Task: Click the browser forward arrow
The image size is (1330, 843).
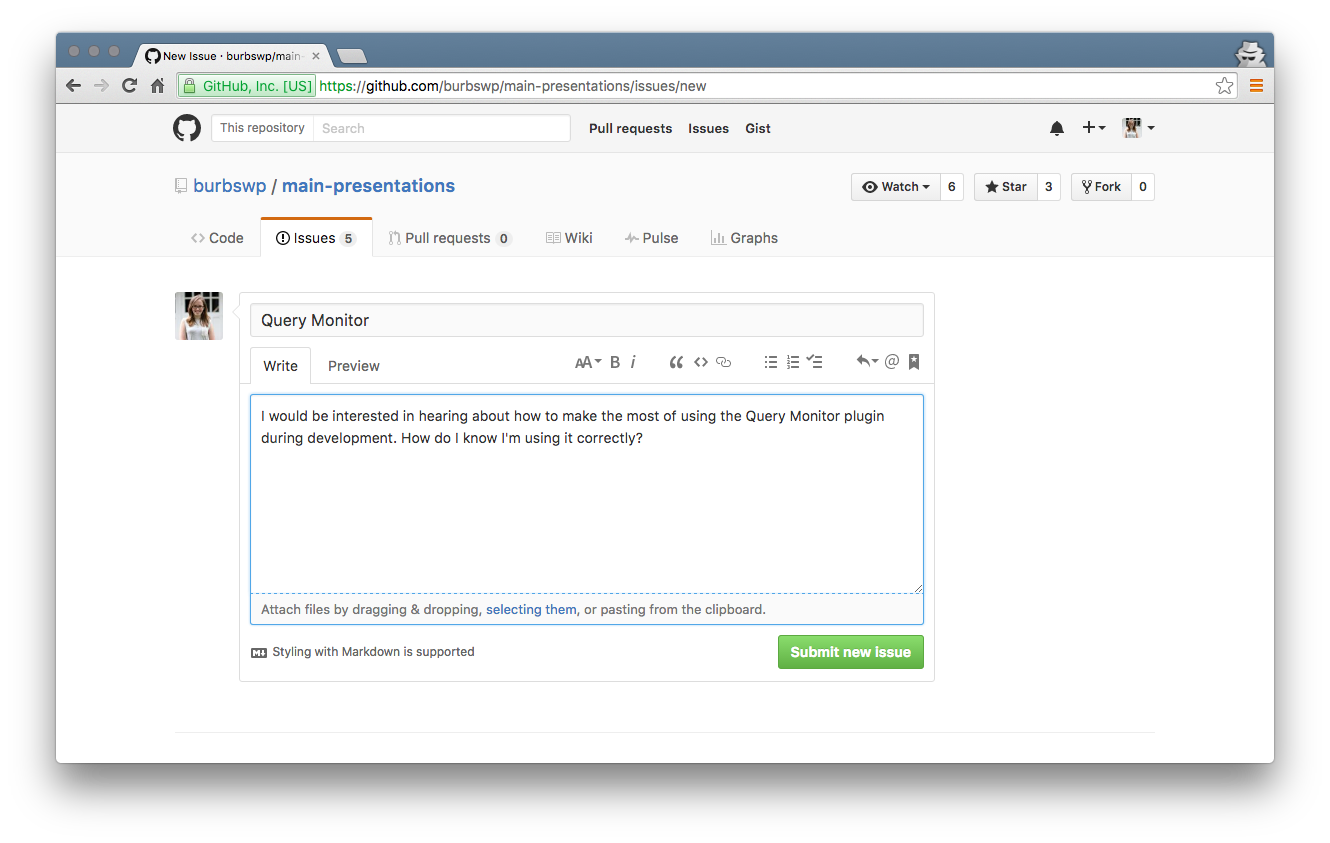Action: 101,86
